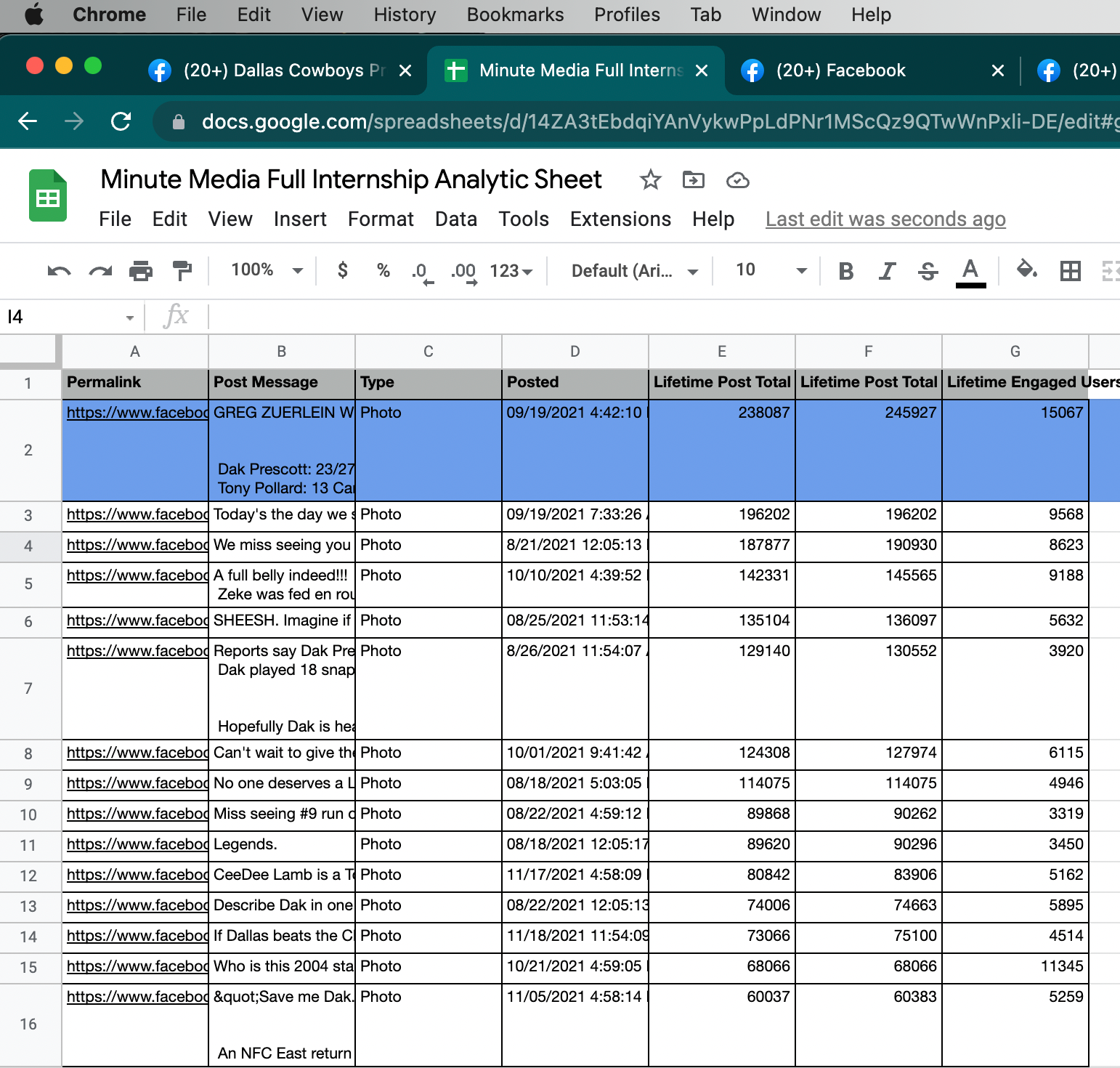This screenshot has height=1068, width=1120.
Task: Close the (20+) Facebook tab
Action: pyautogui.click(x=998, y=70)
